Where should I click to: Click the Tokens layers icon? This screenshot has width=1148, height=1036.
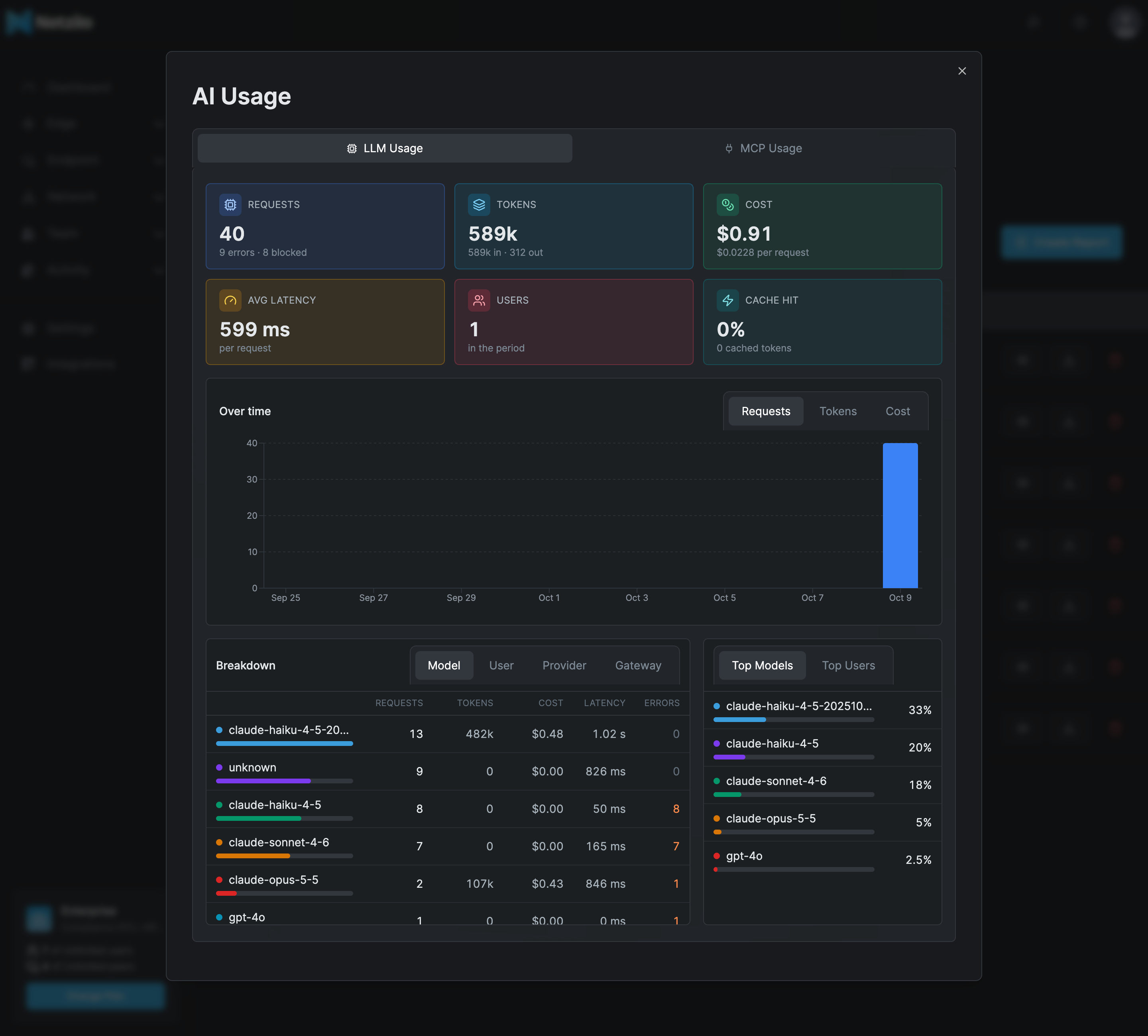point(479,205)
